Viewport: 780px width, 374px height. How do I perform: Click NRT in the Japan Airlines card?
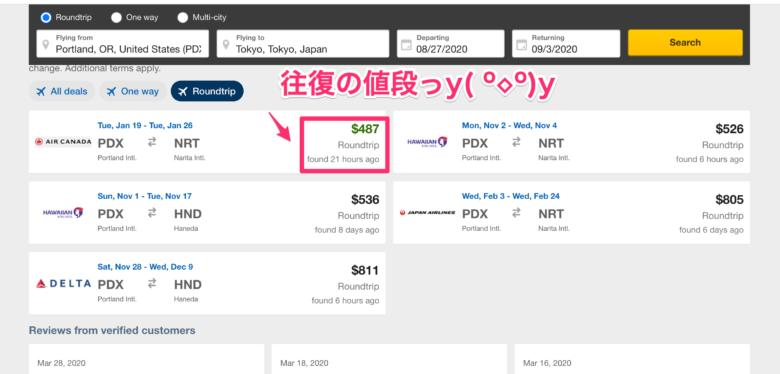point(551,214)
